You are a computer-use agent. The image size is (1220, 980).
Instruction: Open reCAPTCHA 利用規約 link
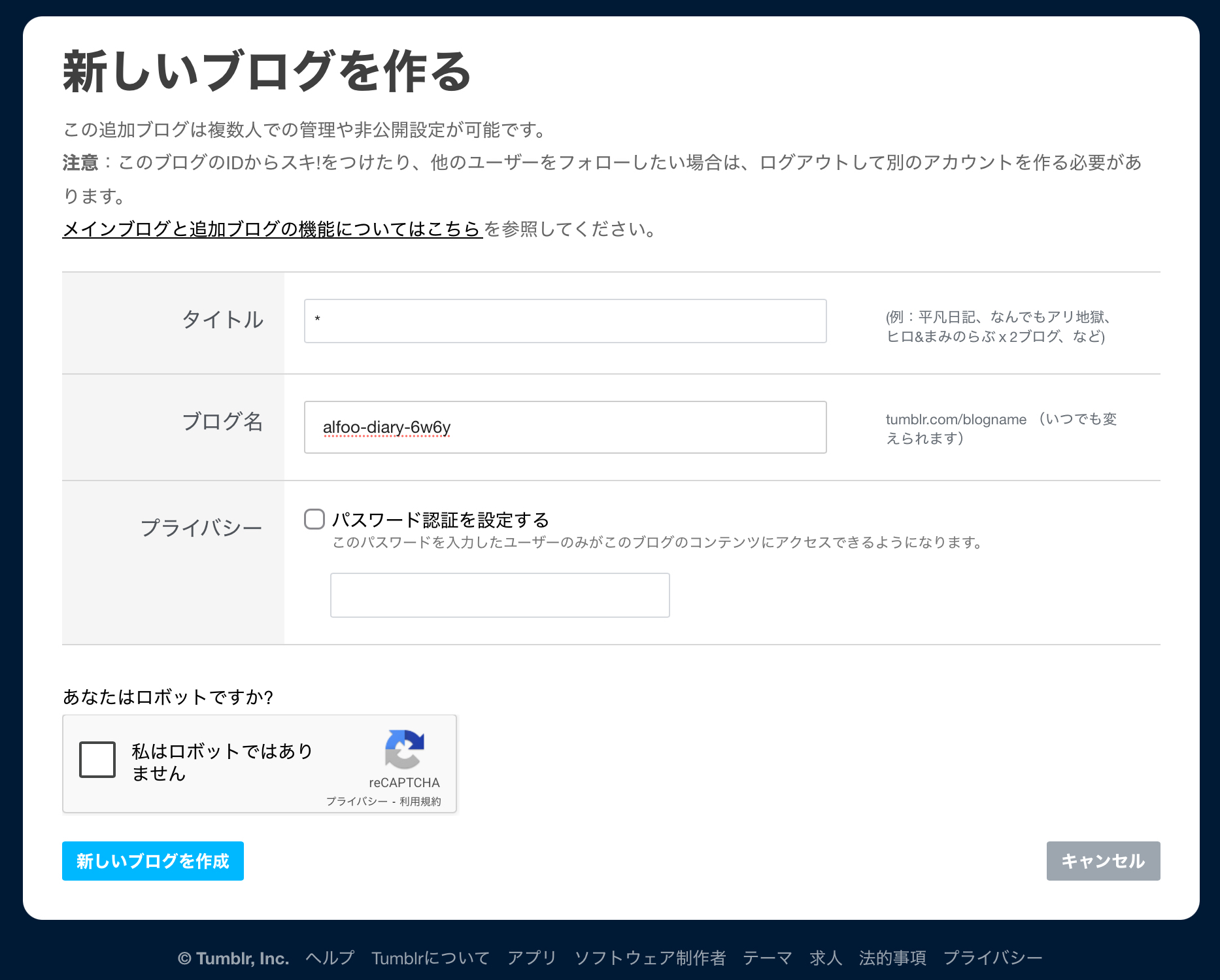tap(420, 802)
